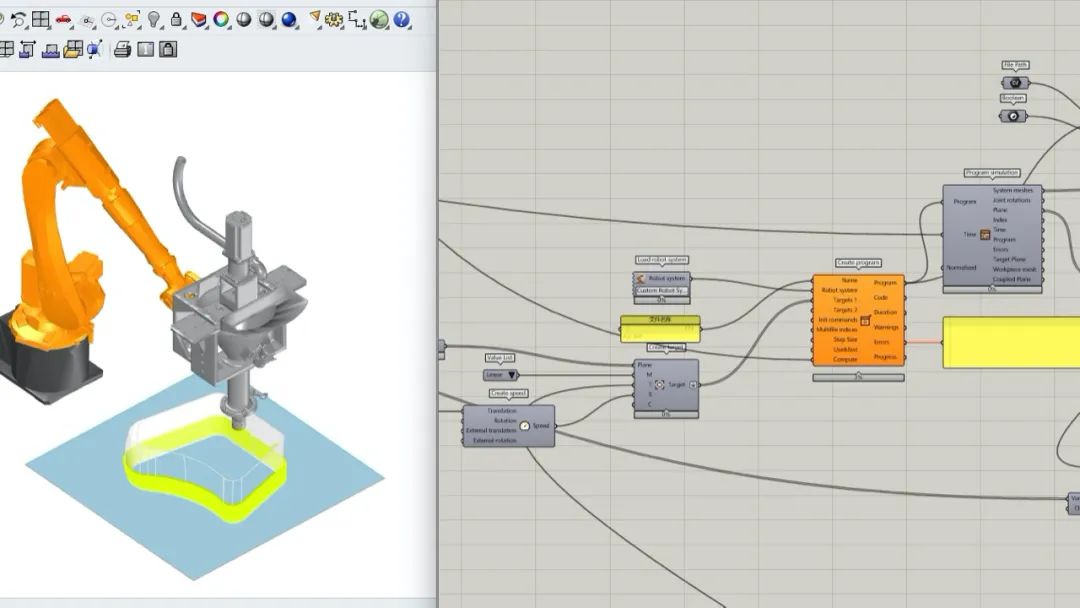The width and height of the screenshot is (1080, 608).
Task: Click the Plane input on Create target
Action: [x=645, y=365]
